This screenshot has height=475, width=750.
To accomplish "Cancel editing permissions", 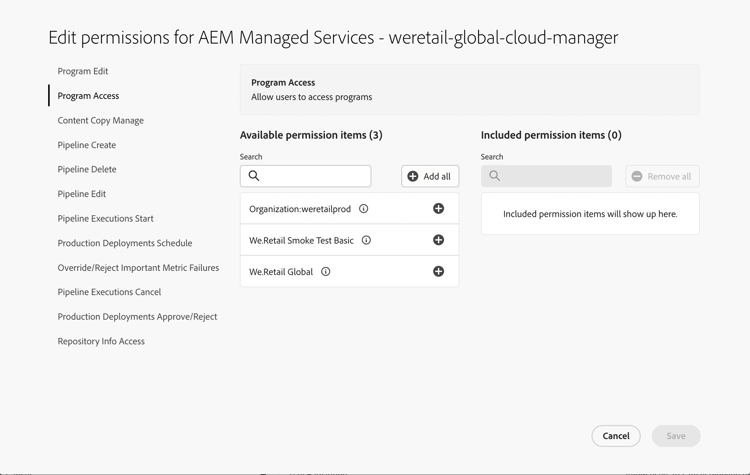I will 616,436.
